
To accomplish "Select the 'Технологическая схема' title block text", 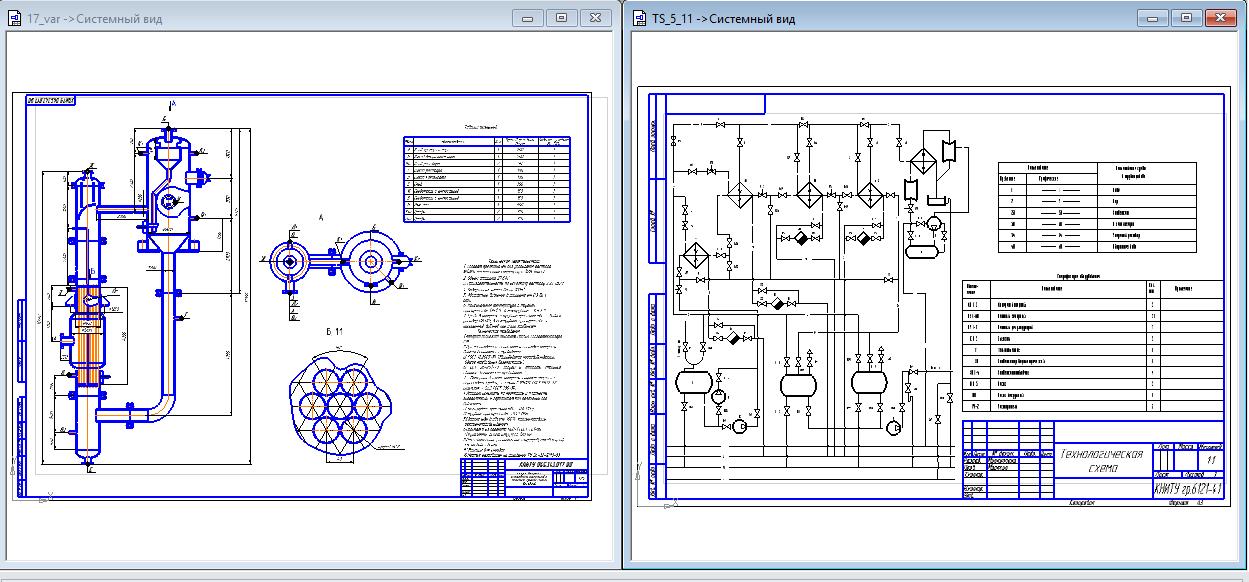I will coord(1103,460).
